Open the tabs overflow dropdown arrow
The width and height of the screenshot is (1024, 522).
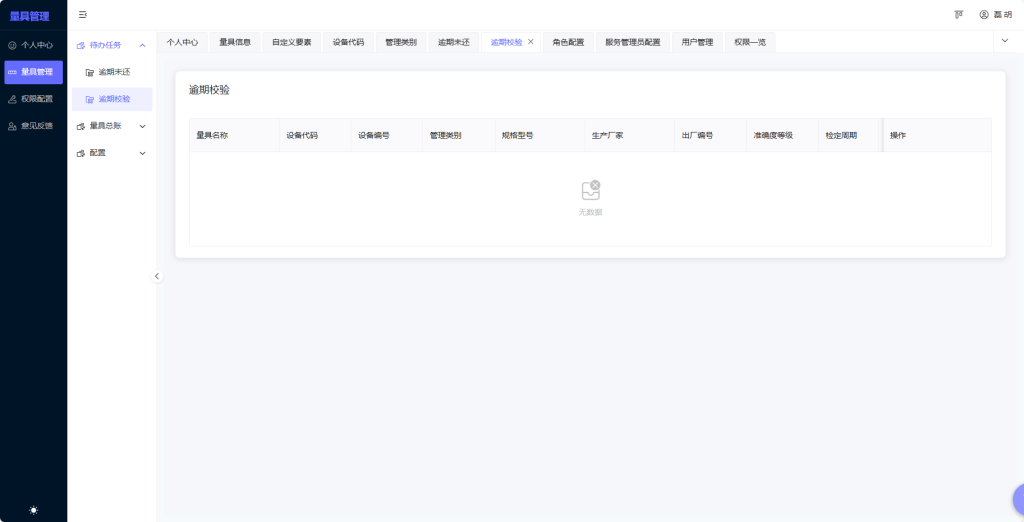[1005, 41]
